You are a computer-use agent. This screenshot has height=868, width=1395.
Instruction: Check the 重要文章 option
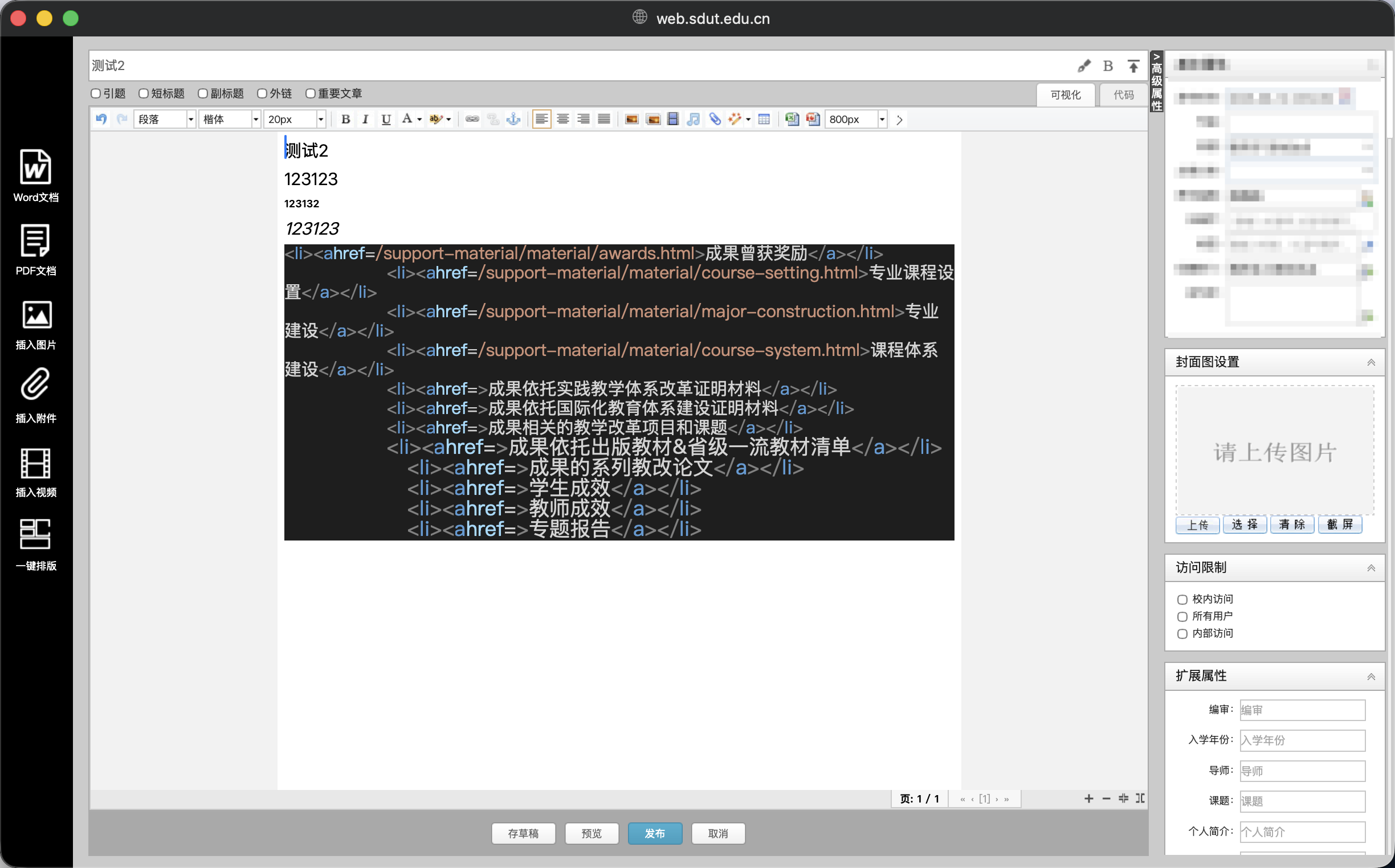click(311, 93)
